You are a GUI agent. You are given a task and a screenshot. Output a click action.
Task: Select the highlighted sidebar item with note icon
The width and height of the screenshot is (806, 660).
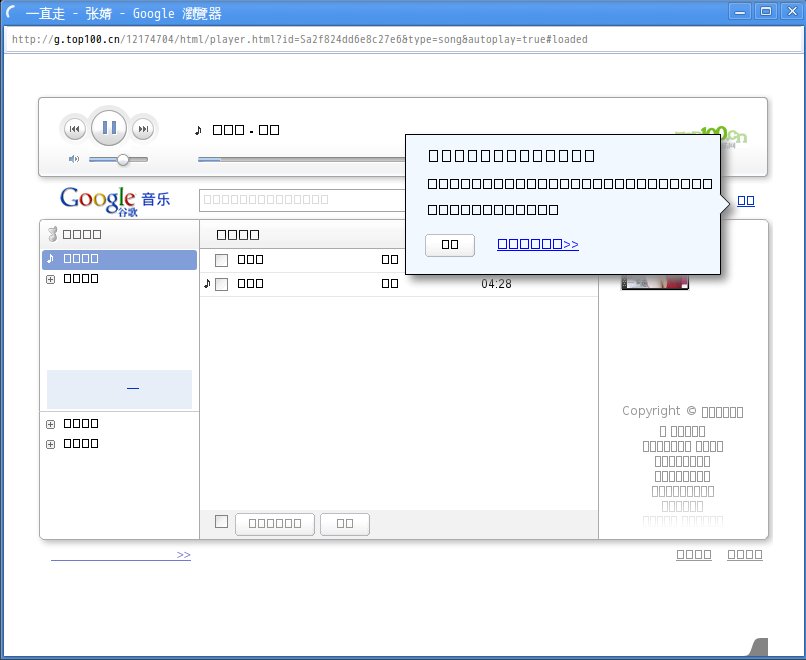[119, 259]
